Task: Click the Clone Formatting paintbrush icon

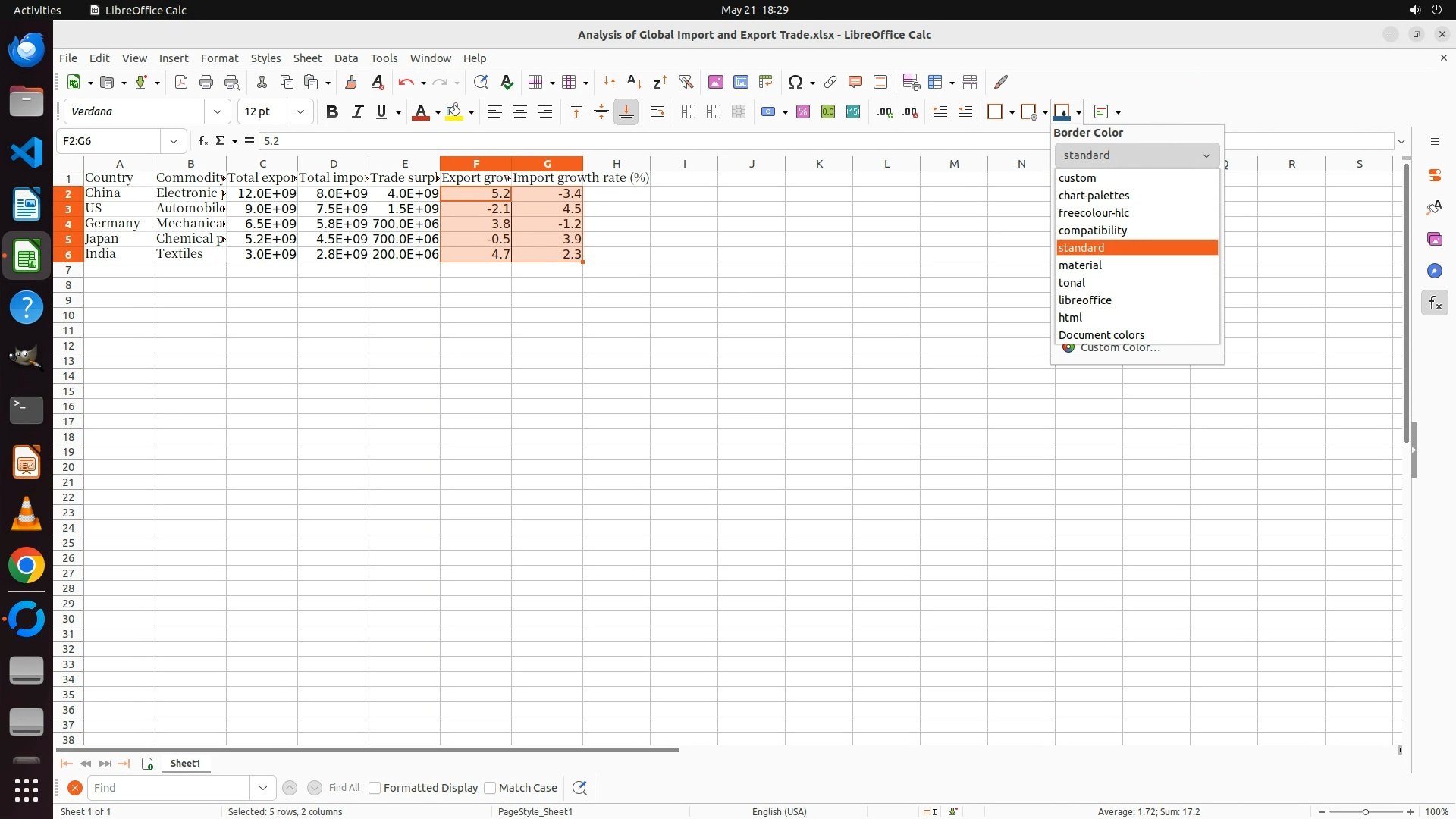Action: 351,82
